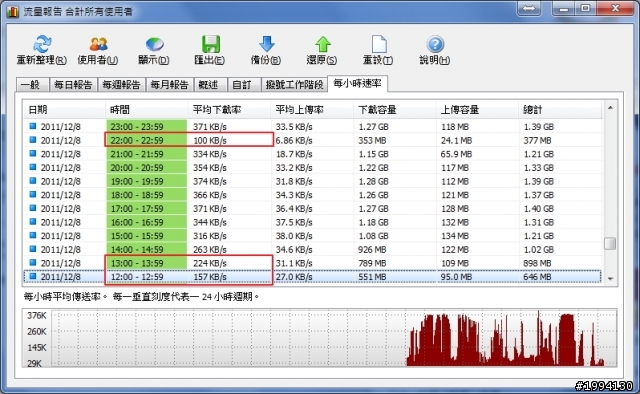Select the 15:00 - 15:59 row
Image resolution: width=640 pixels, height=394 pixels.
click(x=312, y=236)
